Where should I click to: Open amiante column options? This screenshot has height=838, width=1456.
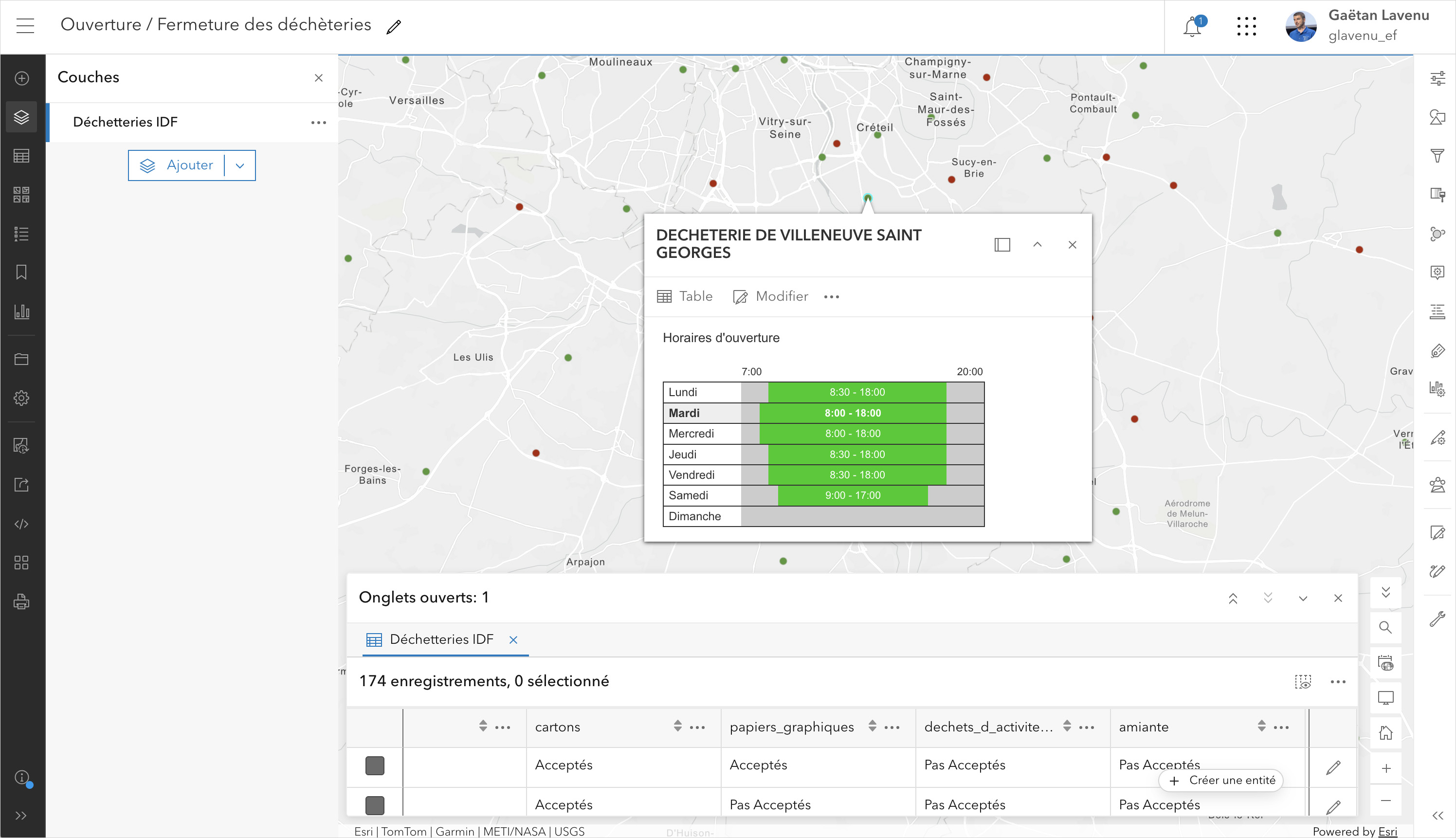click(1282, 728)
